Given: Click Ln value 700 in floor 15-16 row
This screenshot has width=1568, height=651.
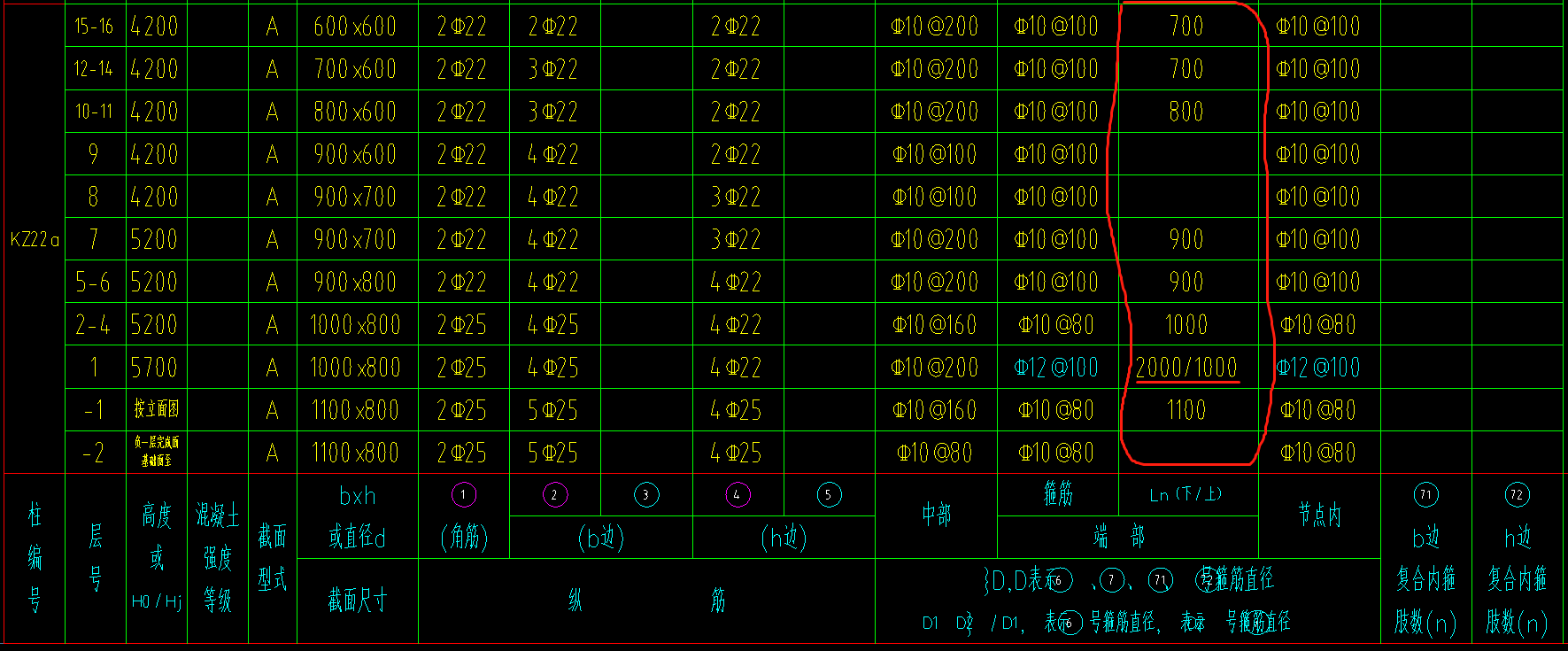Looking at the screenshot, I should 1186,27.
